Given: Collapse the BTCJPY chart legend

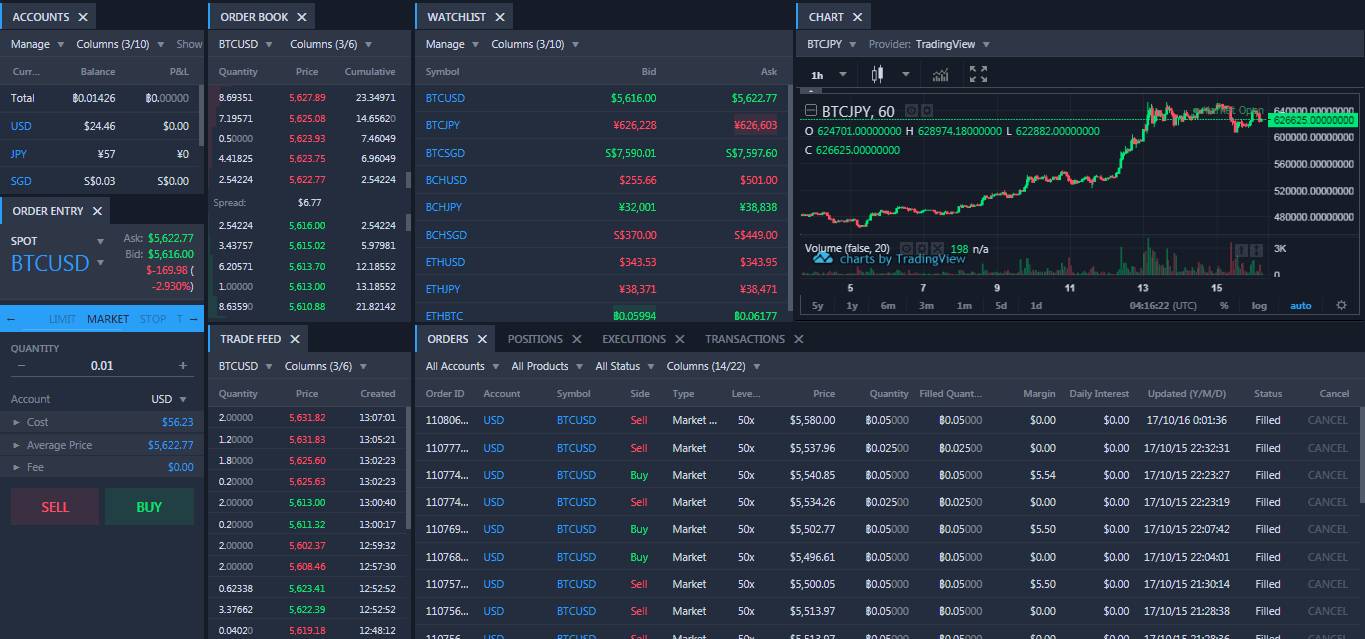Looking at the screenshot, I should (812, 111).
